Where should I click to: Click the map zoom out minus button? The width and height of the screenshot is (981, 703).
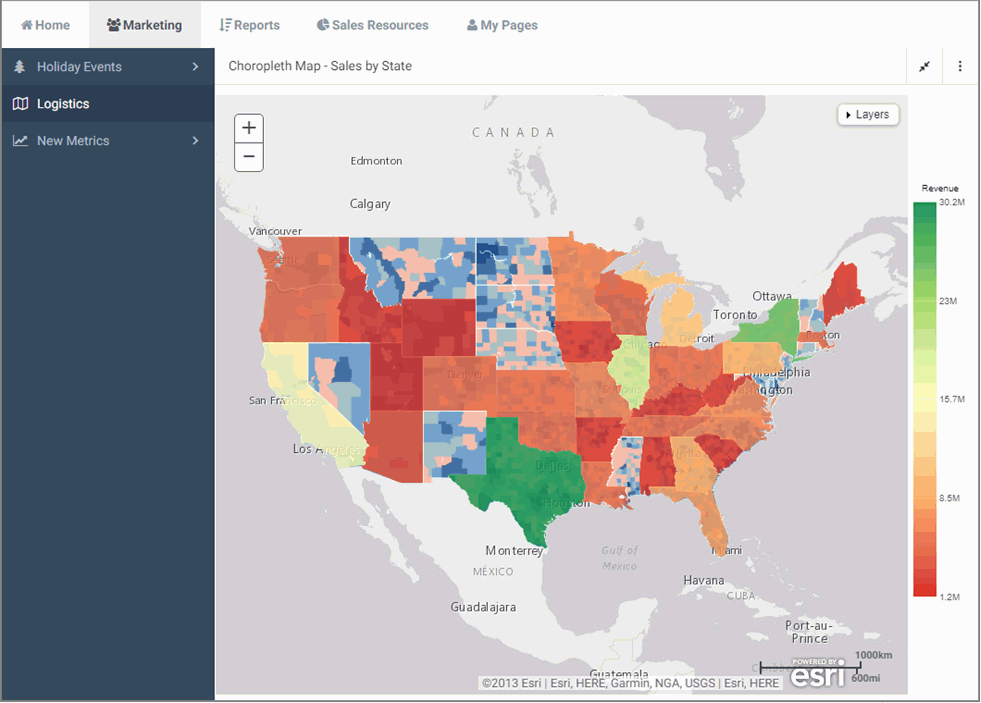pyautogui.click(x=249, y=157)
